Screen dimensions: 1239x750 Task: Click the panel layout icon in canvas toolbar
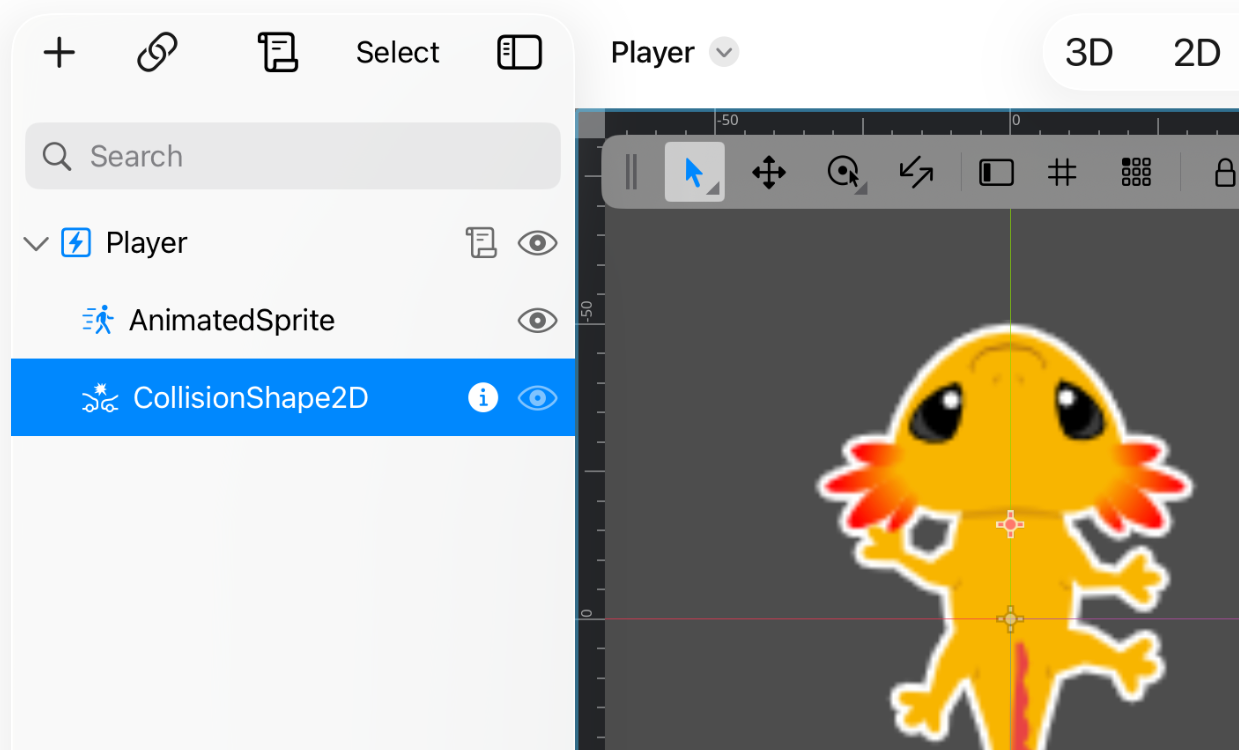click(996, 173)
